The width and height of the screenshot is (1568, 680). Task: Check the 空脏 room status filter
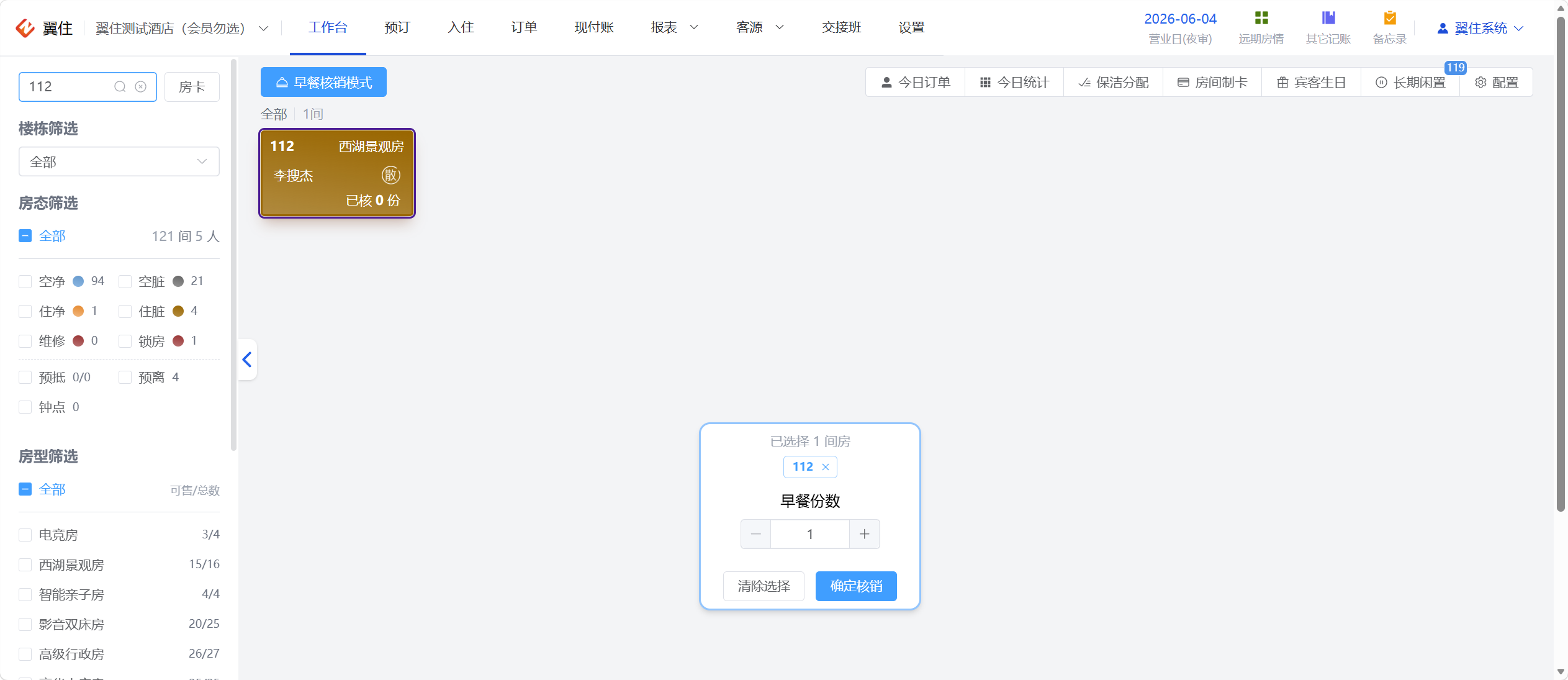pyautogui.click(x=125, y=281)
